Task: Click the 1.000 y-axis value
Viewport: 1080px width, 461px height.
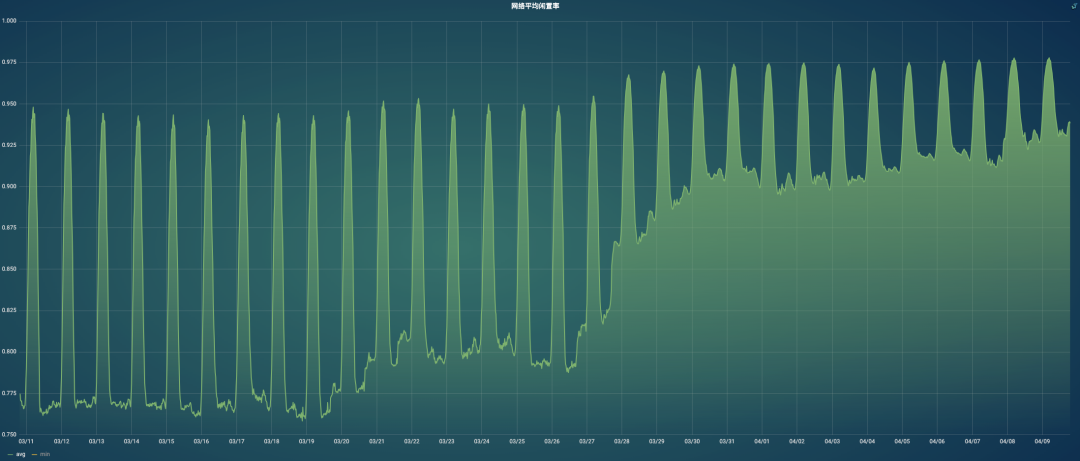Action: (8, 21)
